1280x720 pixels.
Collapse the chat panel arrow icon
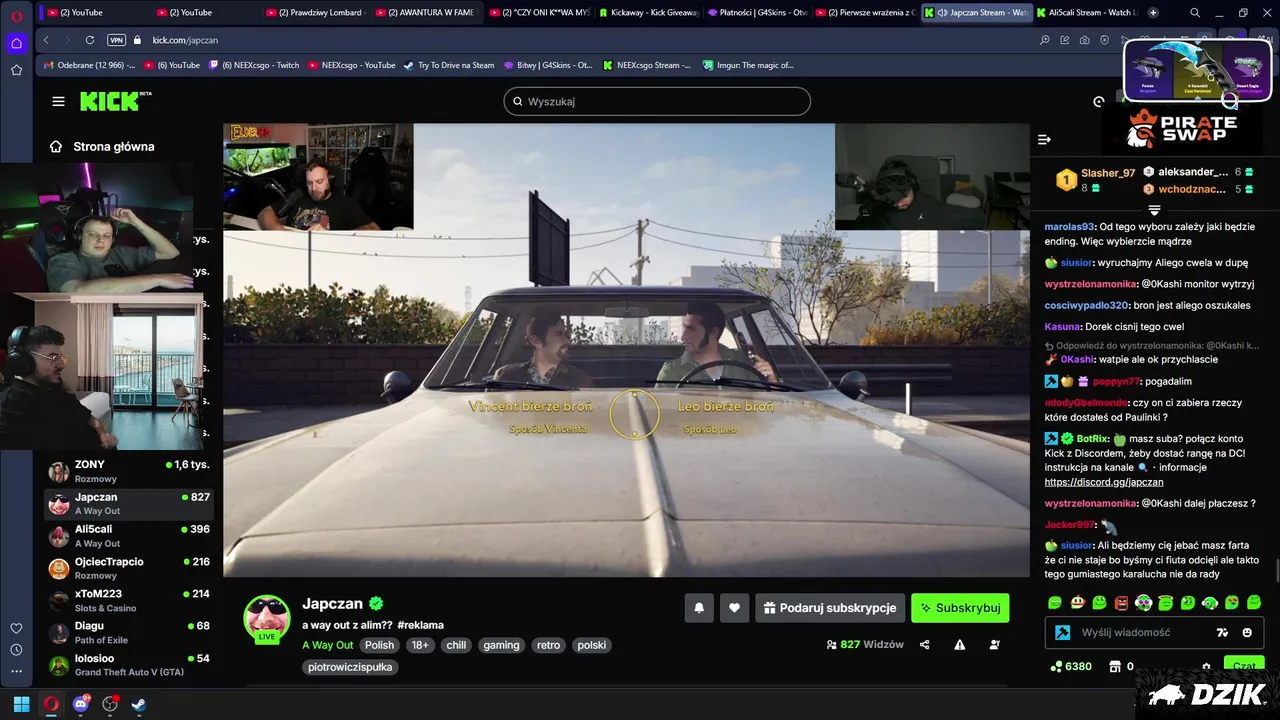click(x=1044, y=139)
